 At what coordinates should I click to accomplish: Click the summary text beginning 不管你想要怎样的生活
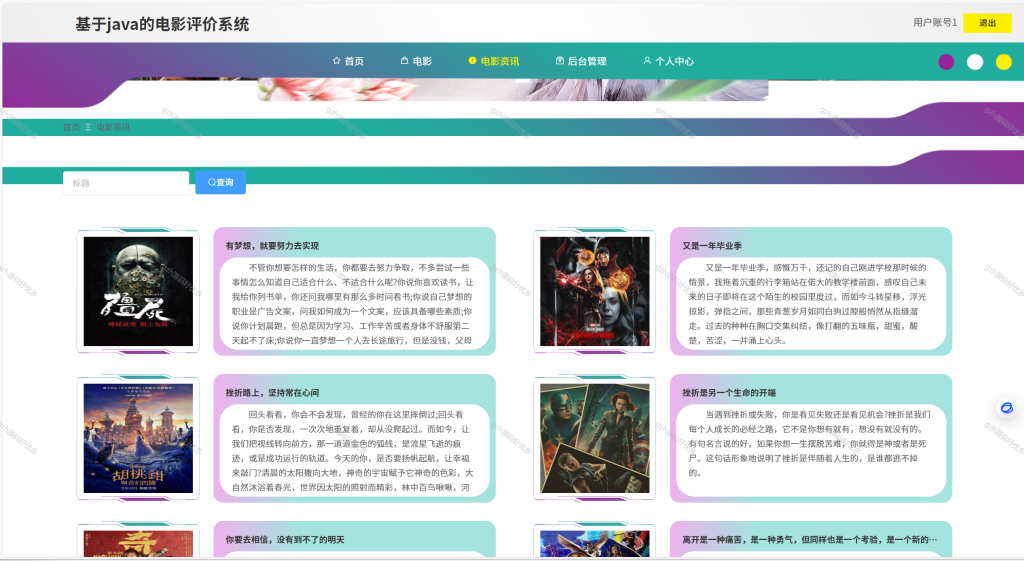pyautogui.click(x=353, y=304)
